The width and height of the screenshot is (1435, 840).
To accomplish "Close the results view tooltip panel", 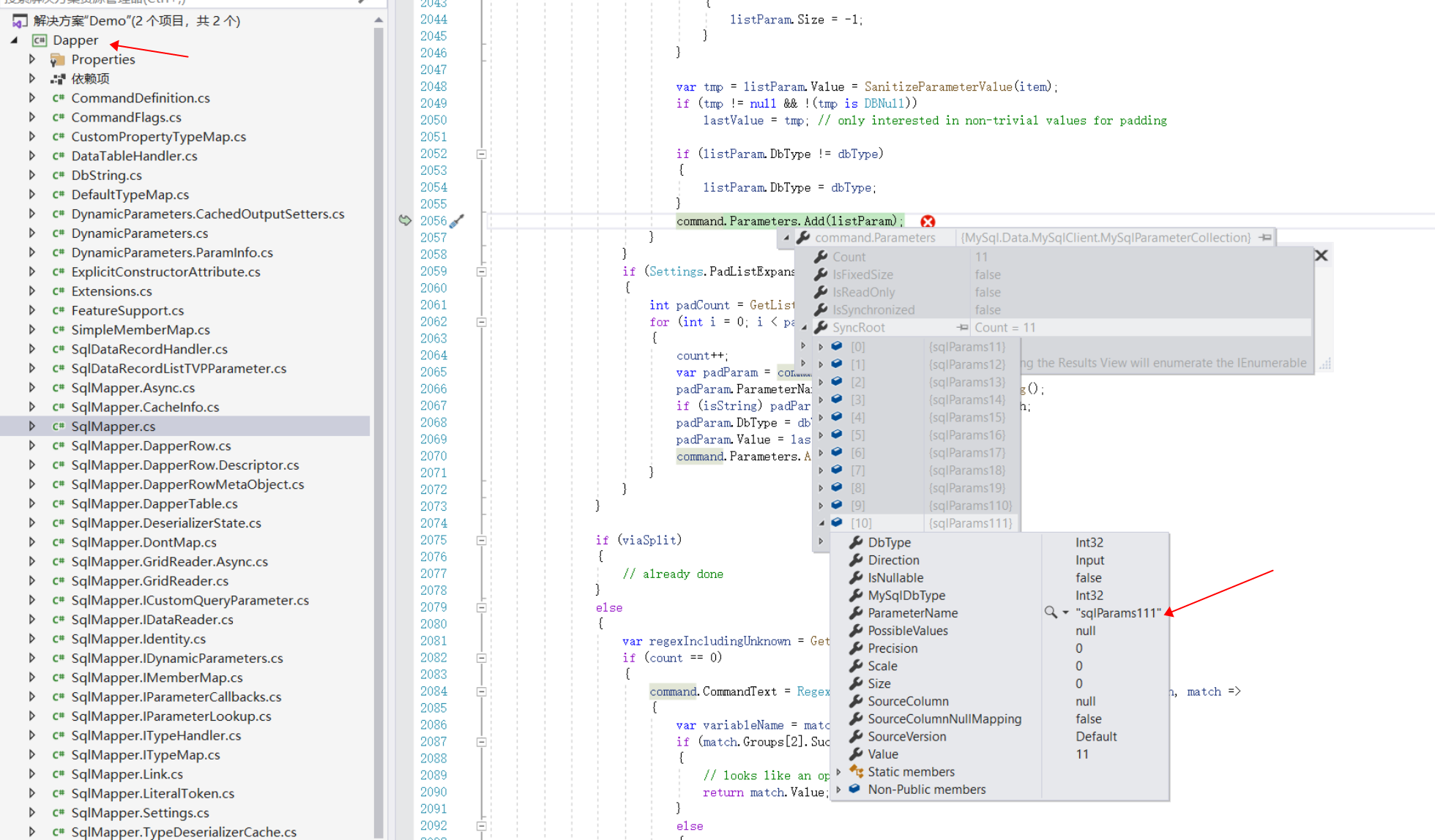I will (1321, 255).
